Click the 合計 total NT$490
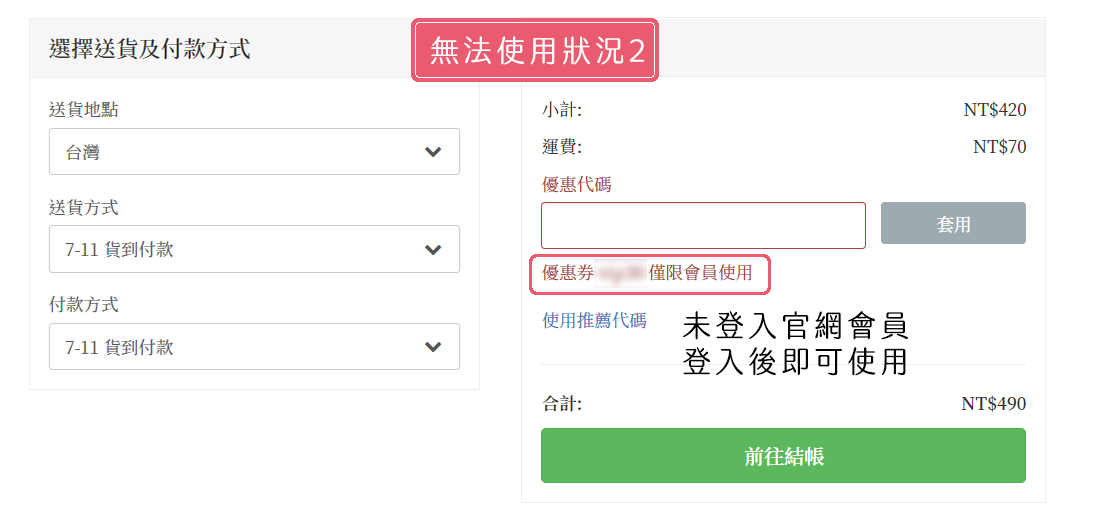This screenshot has height=518, width=1100. click(x=993, y=404)
